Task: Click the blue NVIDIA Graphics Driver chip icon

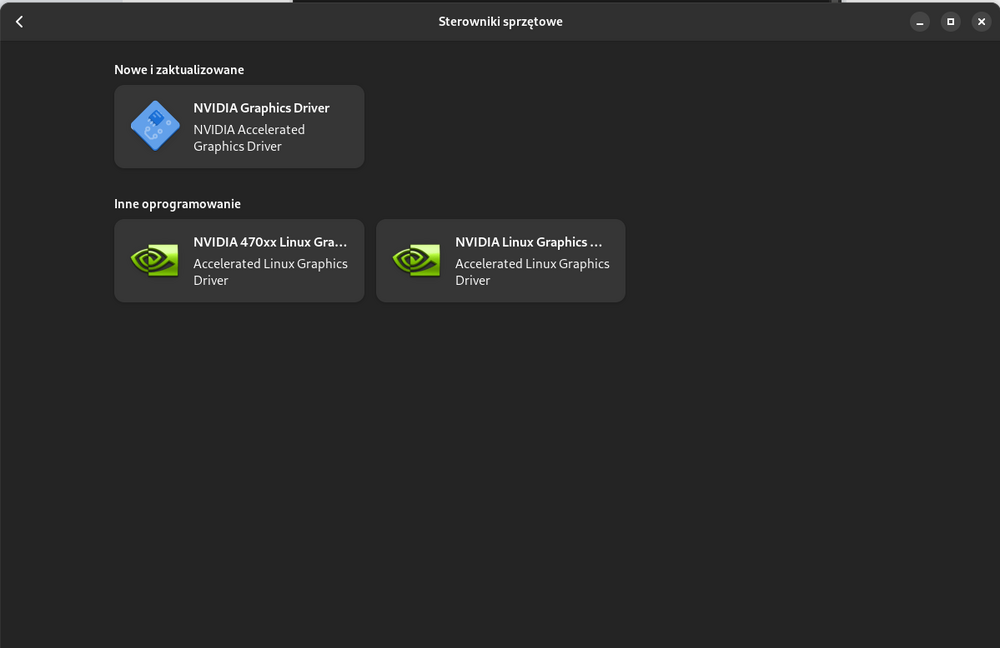Action: (155, 126)
